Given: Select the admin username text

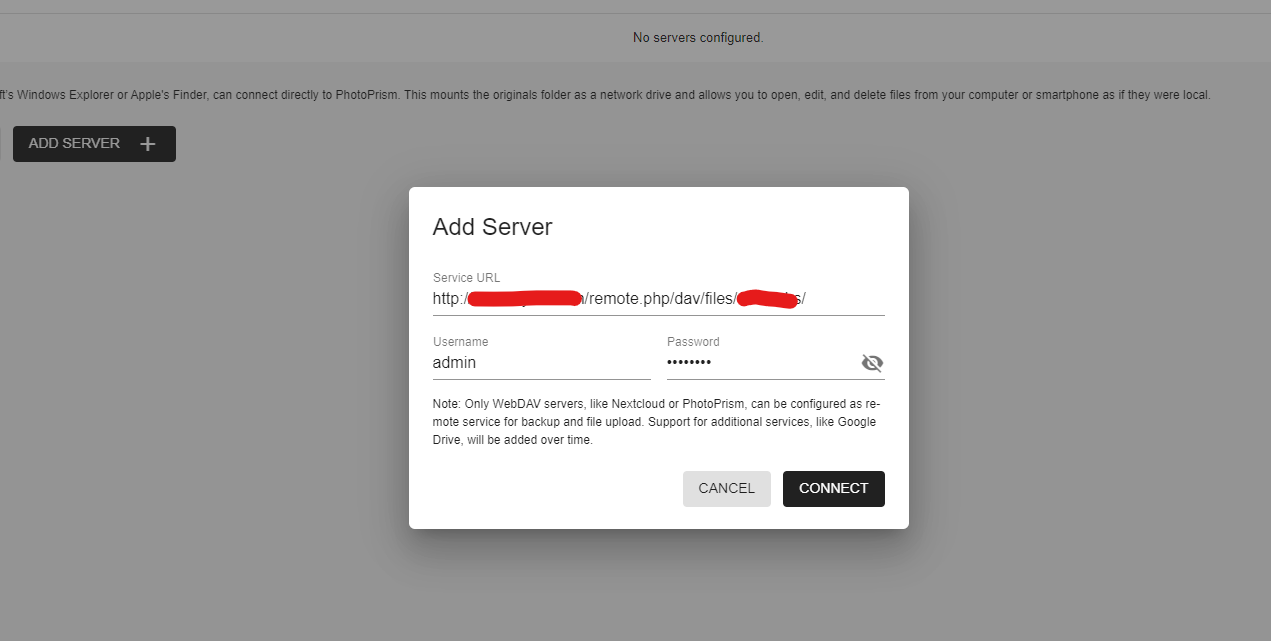Looking at the screenshot, I should (x=452, y=362).
